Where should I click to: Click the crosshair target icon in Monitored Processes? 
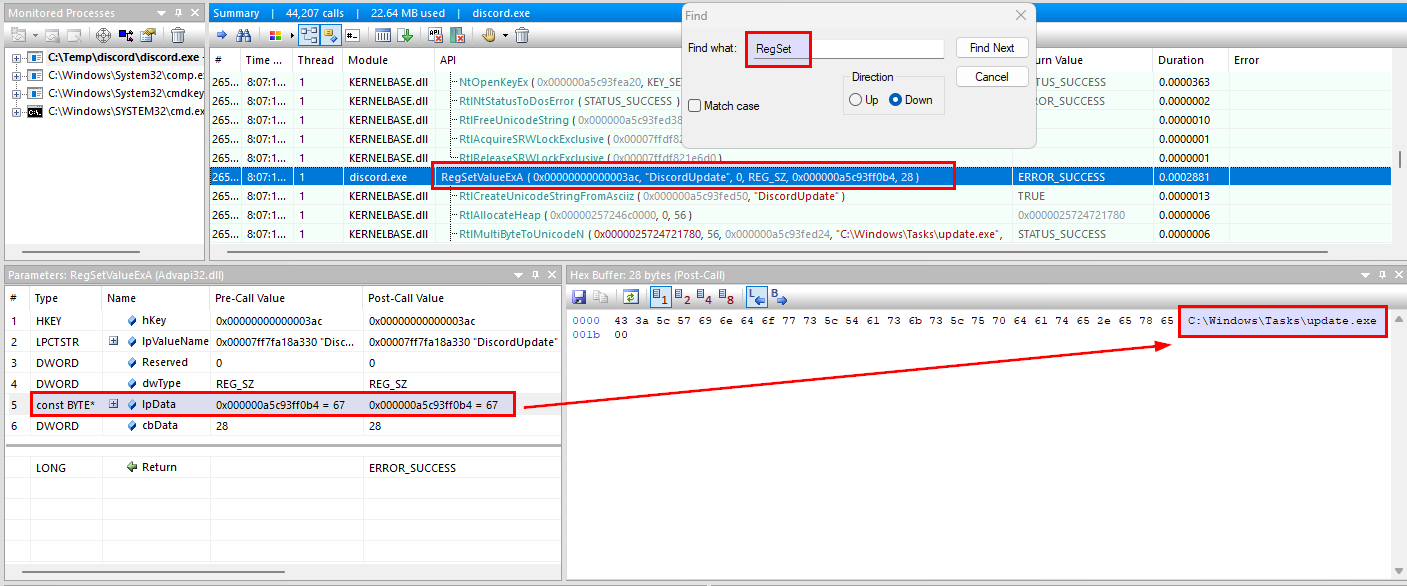tap(104, 35)
